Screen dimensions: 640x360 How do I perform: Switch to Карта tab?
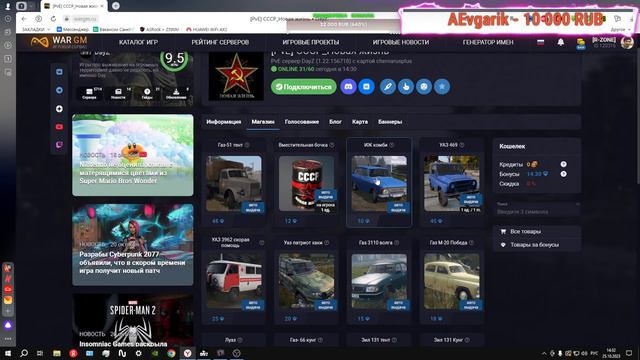pos(360,122)
